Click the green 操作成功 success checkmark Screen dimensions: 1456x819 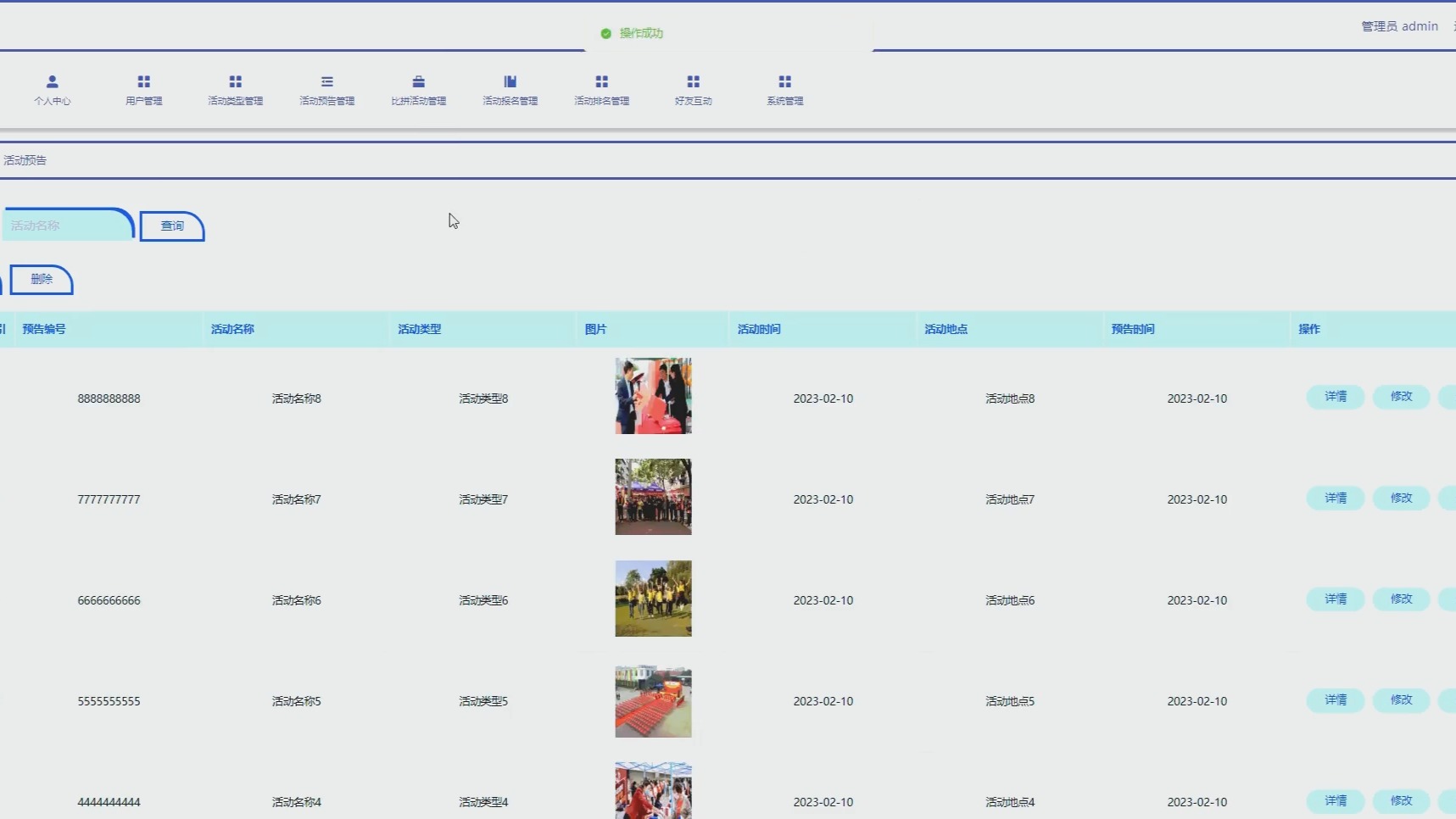[605, 33]
